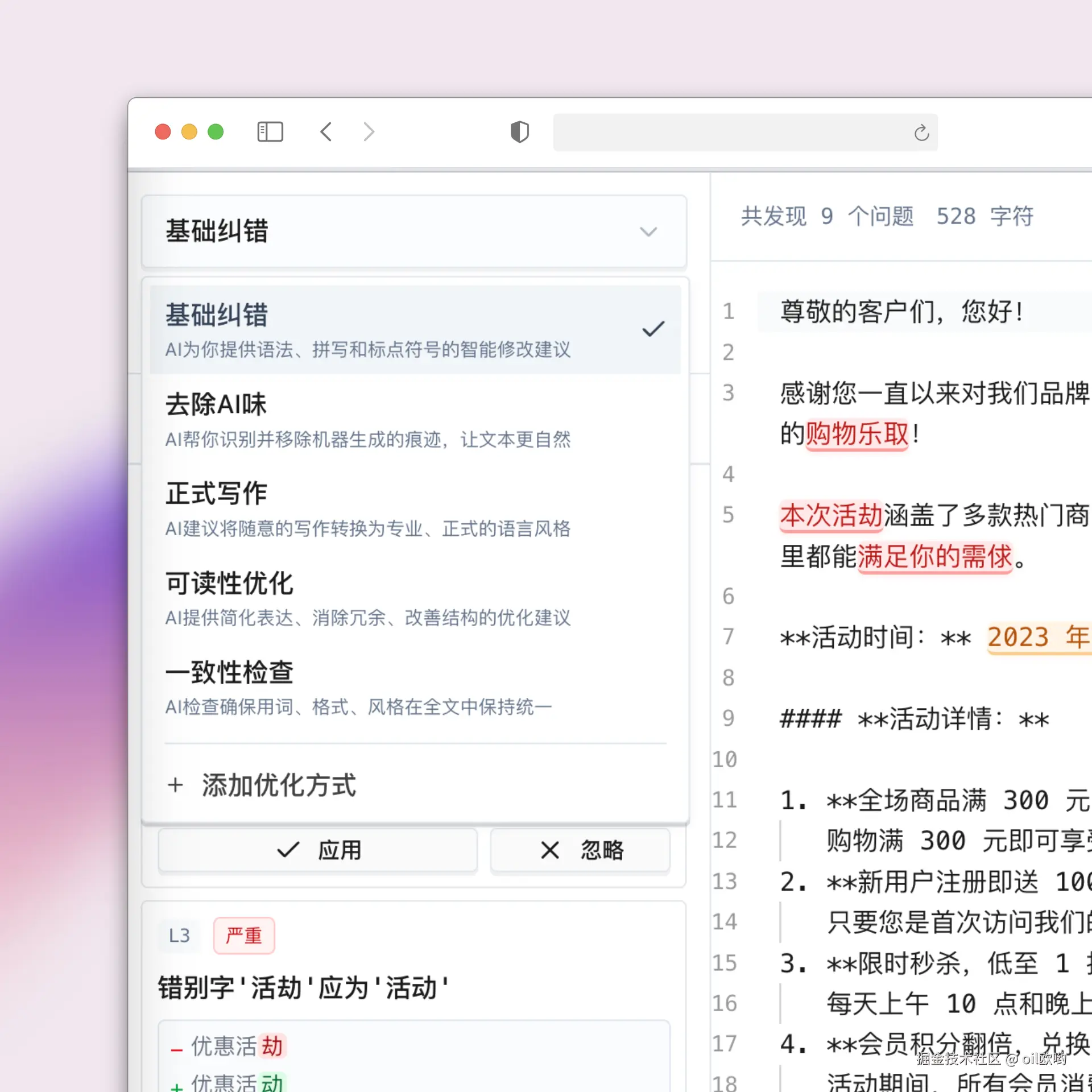Image resolution: width=1092 pixels, height=1092 pixels.
Task: Toggle the browser sidebar icon
Action: click(270, 132)
